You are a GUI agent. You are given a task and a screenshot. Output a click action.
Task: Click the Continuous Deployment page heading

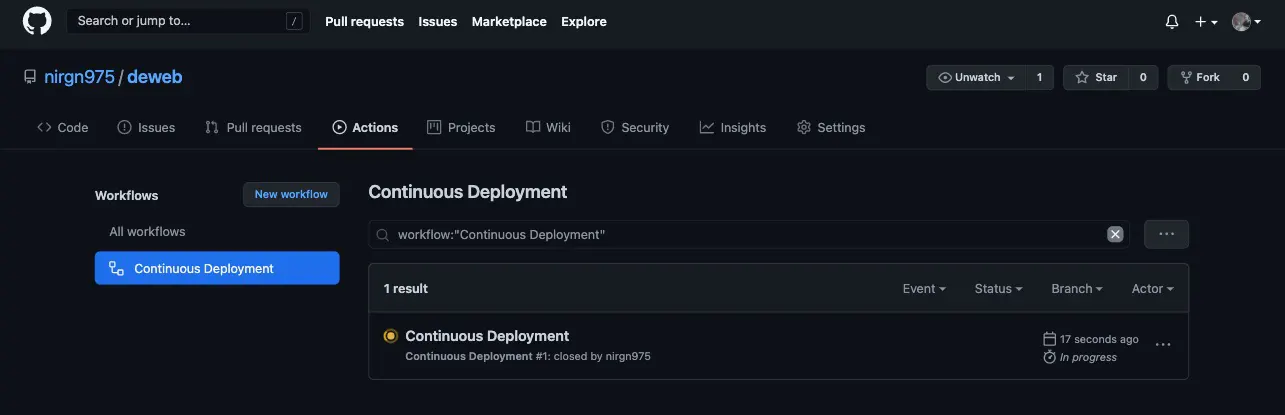coord(468,192)
